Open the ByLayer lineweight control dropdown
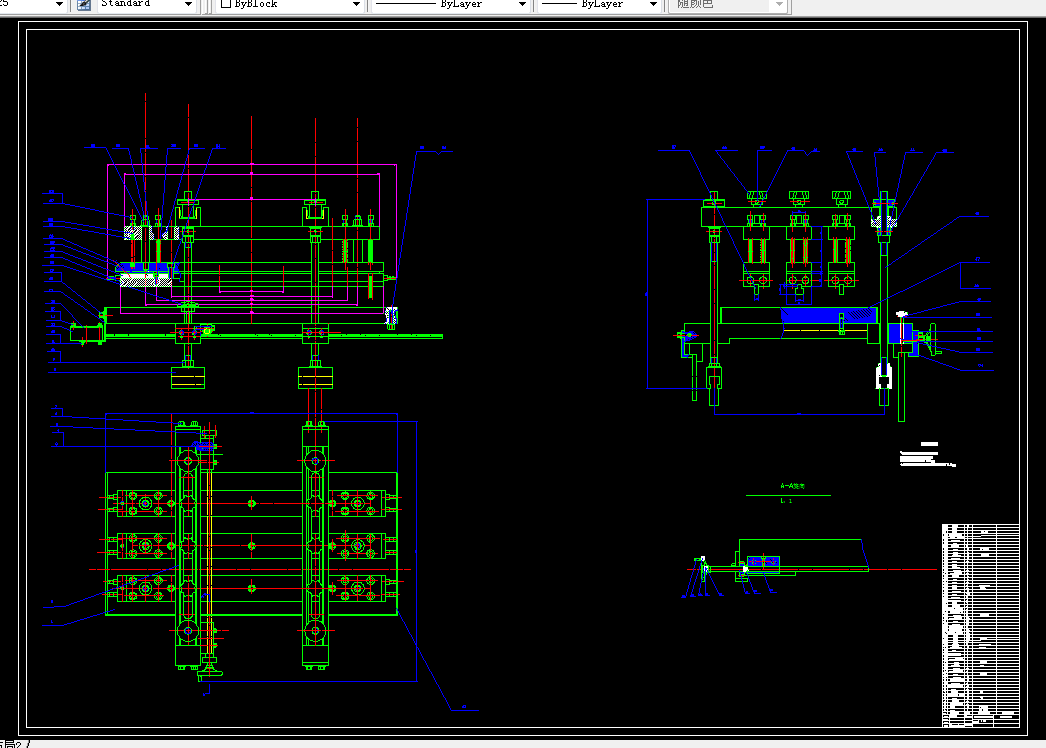 click(x=598, y=4)
